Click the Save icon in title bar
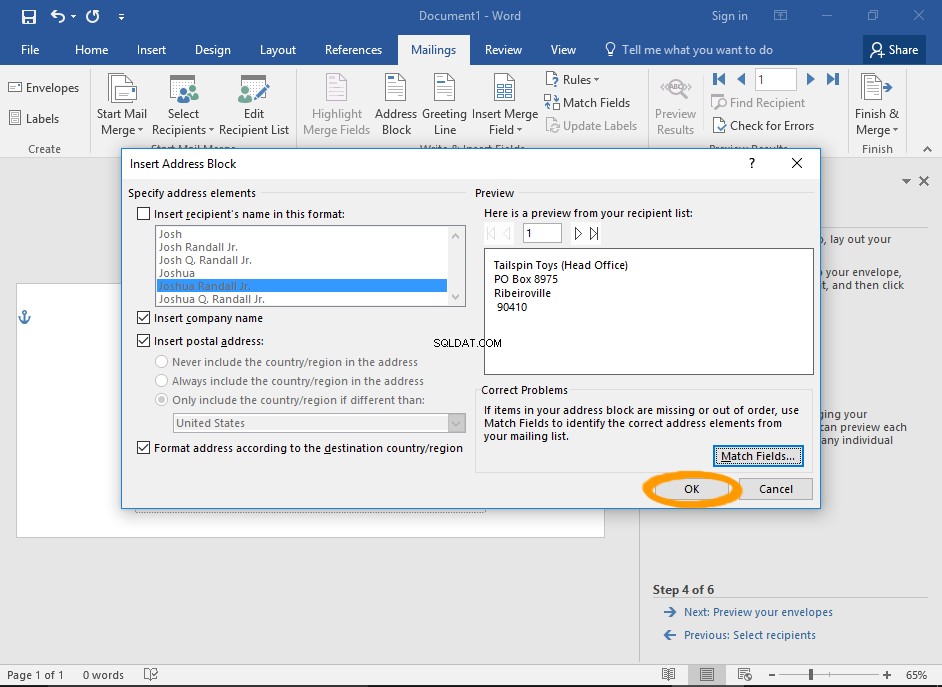942x687 pixels. point(28,16)
